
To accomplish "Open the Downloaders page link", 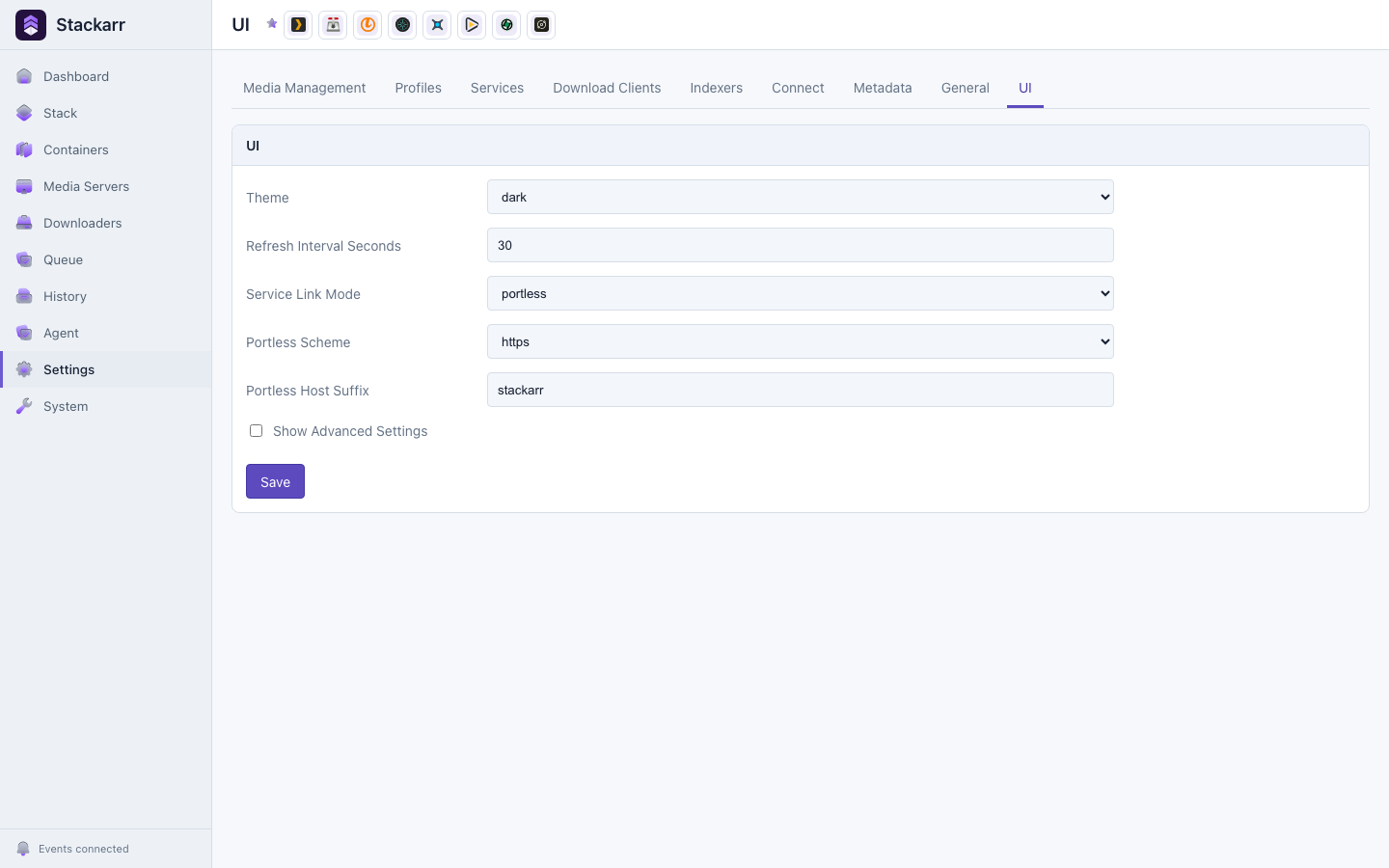I will pyautogui.click(x=106, y=223).
